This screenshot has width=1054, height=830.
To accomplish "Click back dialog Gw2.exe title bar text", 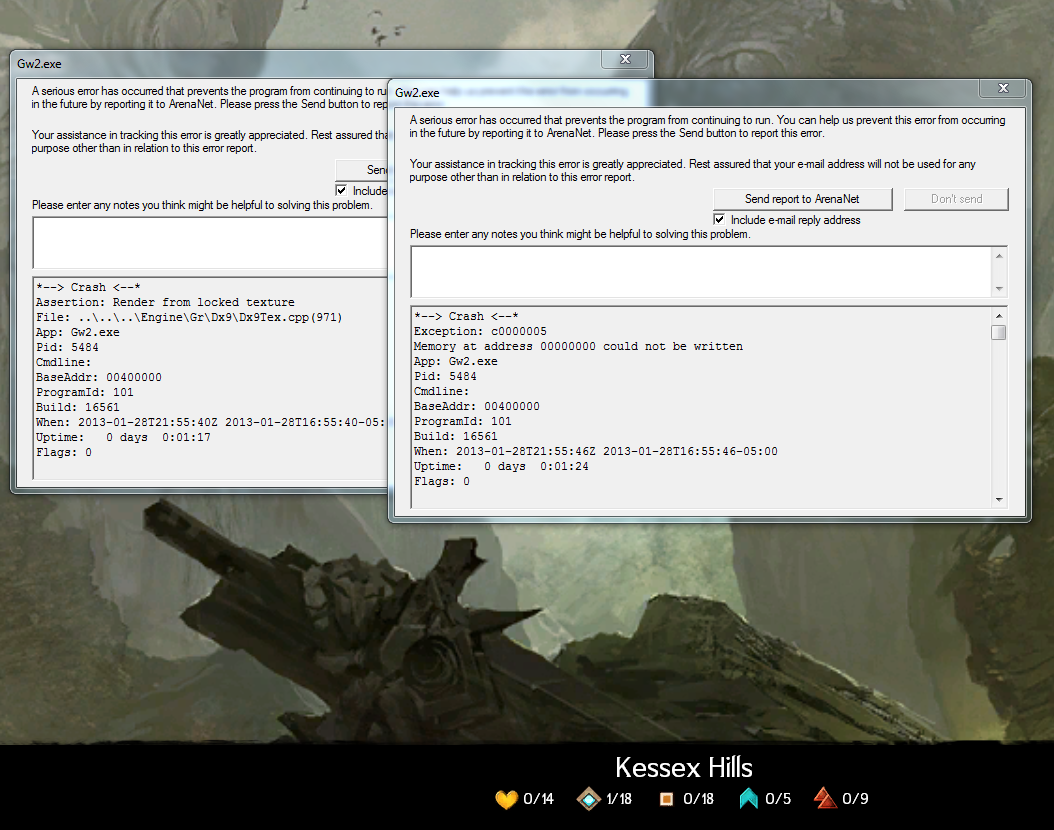I will tap(39, 64).
